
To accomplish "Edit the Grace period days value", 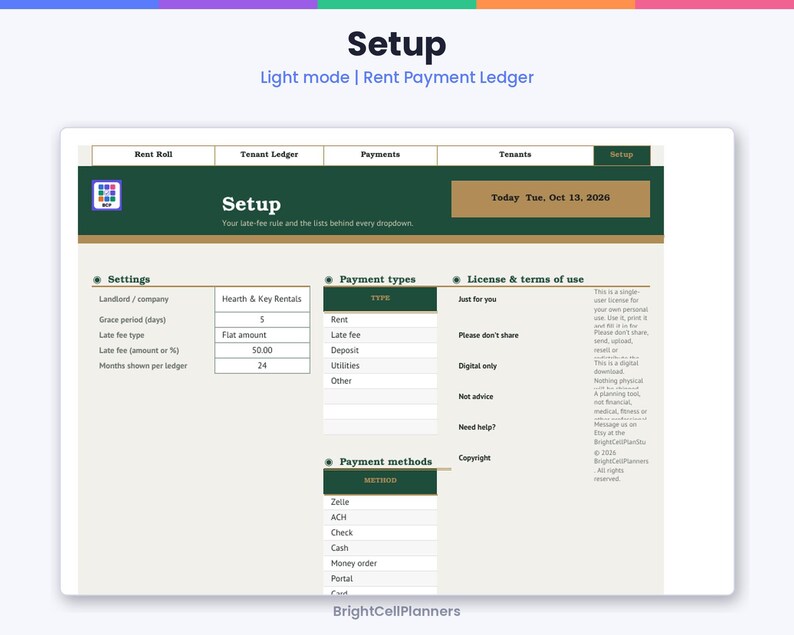I will 262,320.
